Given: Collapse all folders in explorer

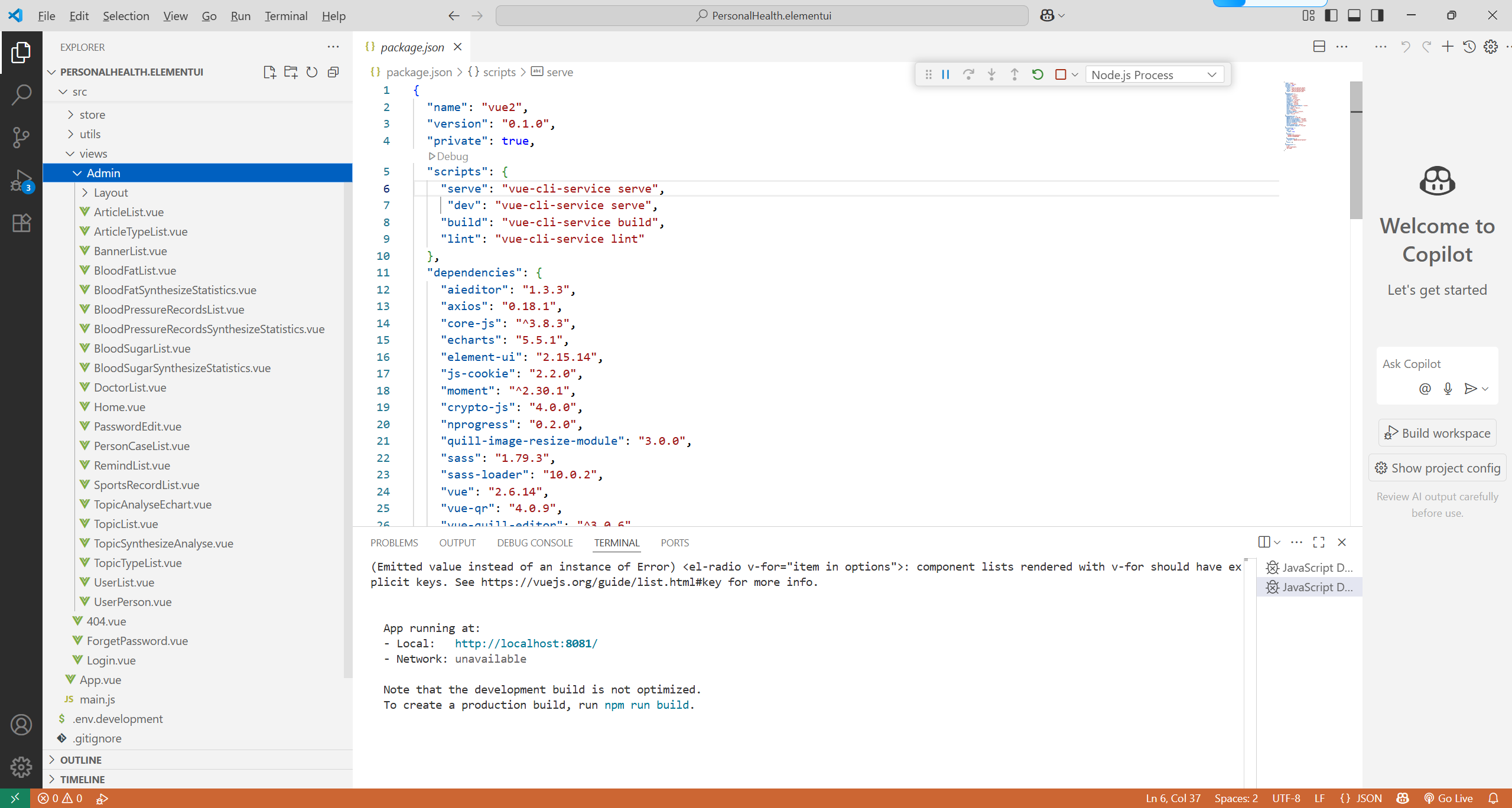Looking at the screenshot, I should click(333, 72).
